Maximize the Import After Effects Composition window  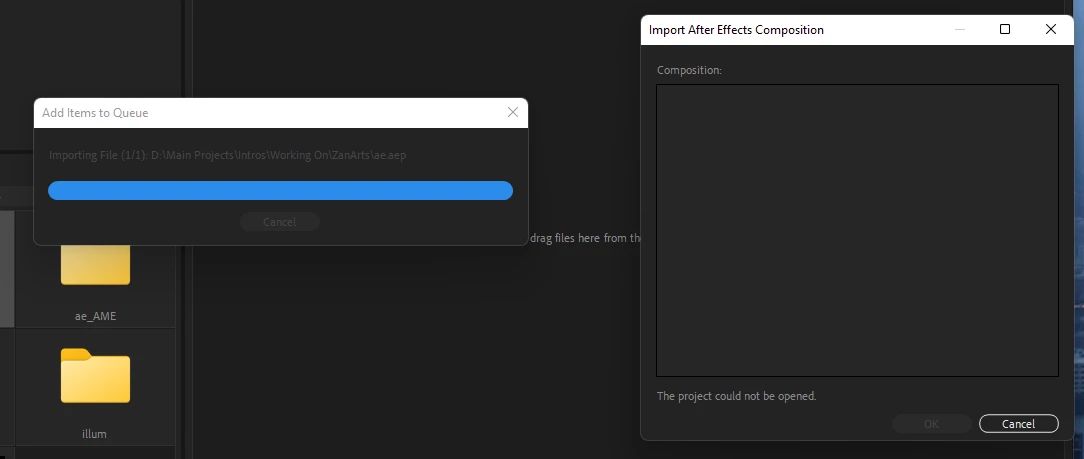pos(1005,29)
